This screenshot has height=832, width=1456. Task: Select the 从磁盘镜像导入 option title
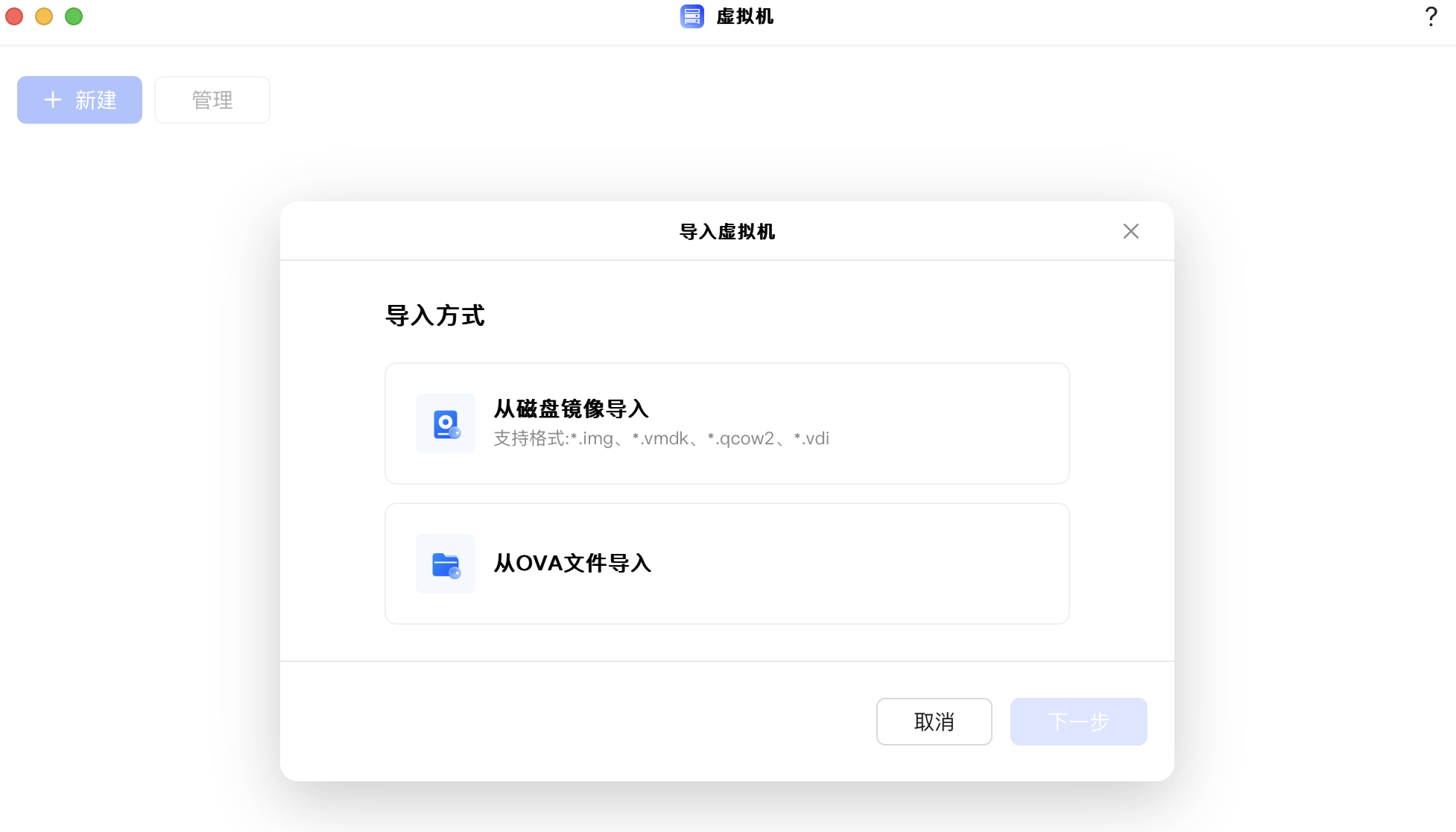tap(572, 409)
